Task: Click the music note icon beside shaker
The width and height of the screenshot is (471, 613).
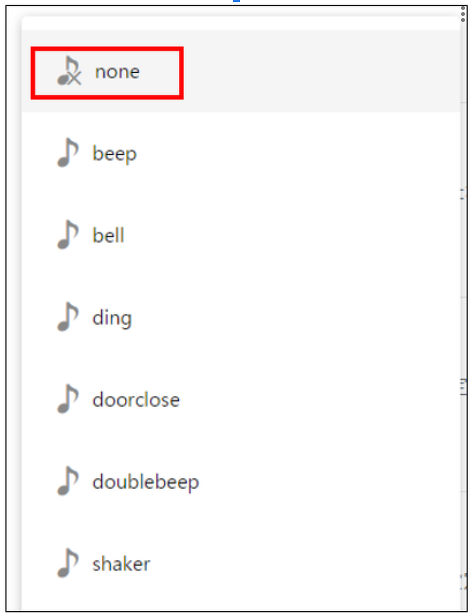Action: tap(68, 563)
